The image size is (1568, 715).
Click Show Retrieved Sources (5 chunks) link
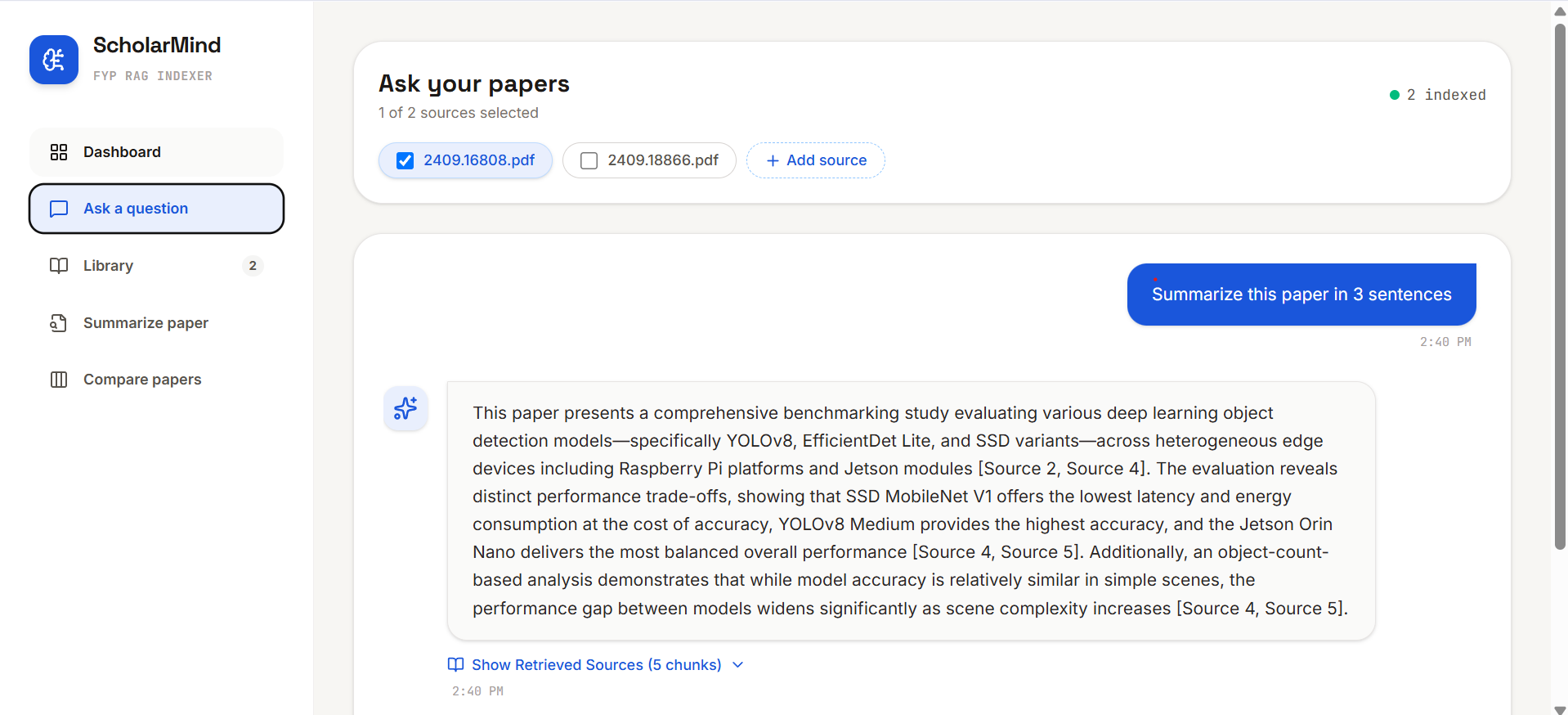coord(597,665)
